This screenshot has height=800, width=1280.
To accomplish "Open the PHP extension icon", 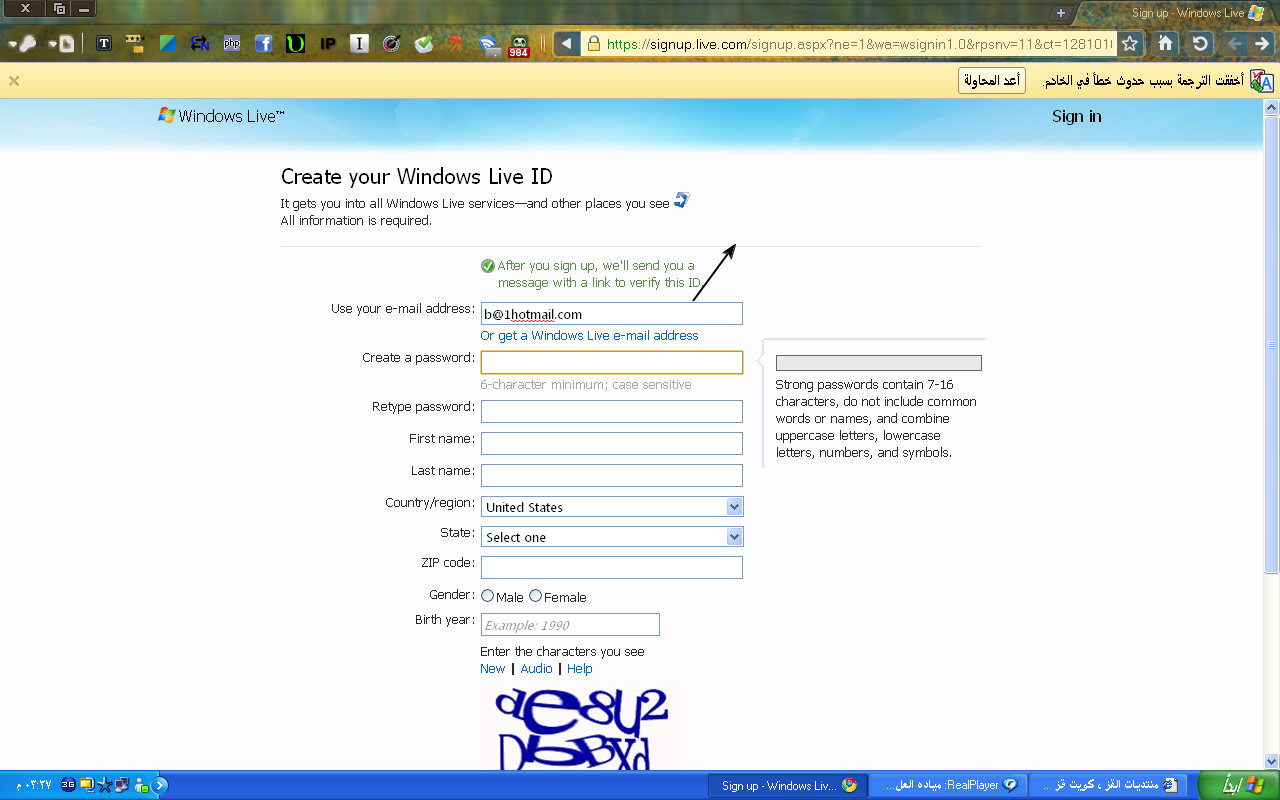I will click(232, 44).
